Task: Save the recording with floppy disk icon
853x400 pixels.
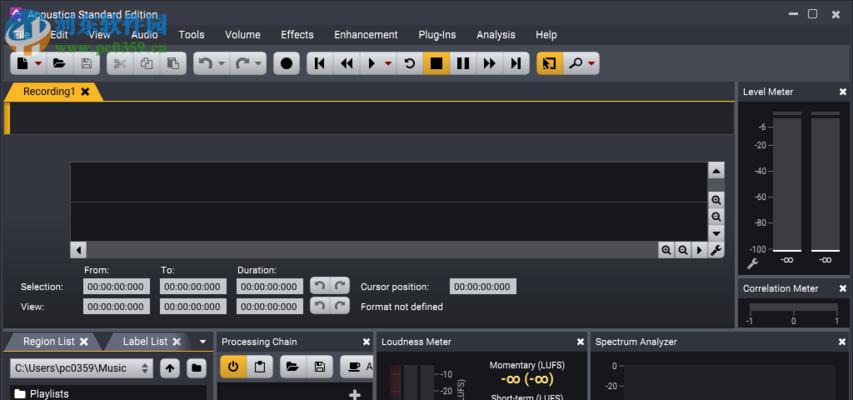Action: [x=86, y=64]
